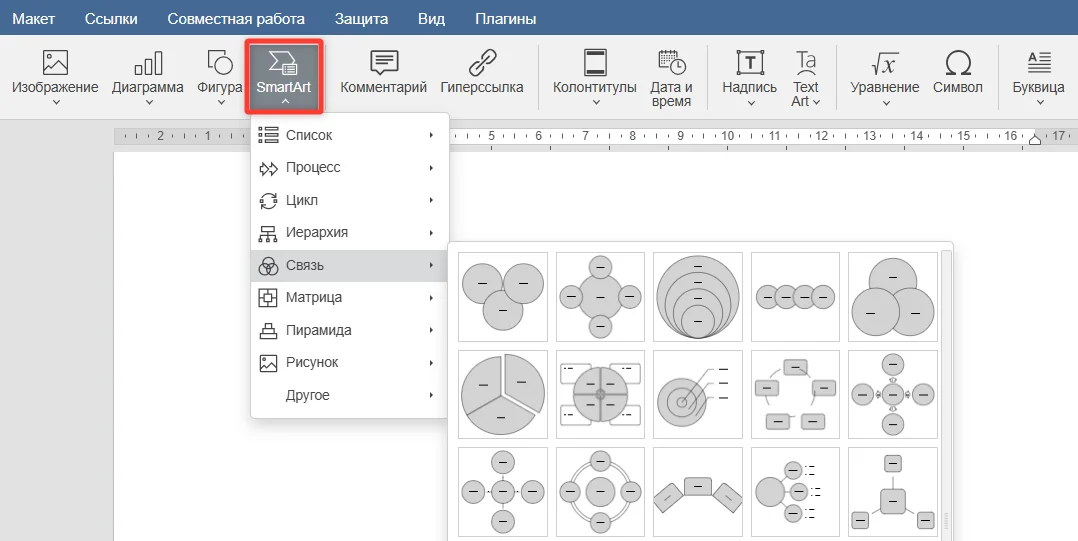The width and height of the screenshot is (1078, 541).
Task: Open the Совместная работа tab
Action: 236,19
